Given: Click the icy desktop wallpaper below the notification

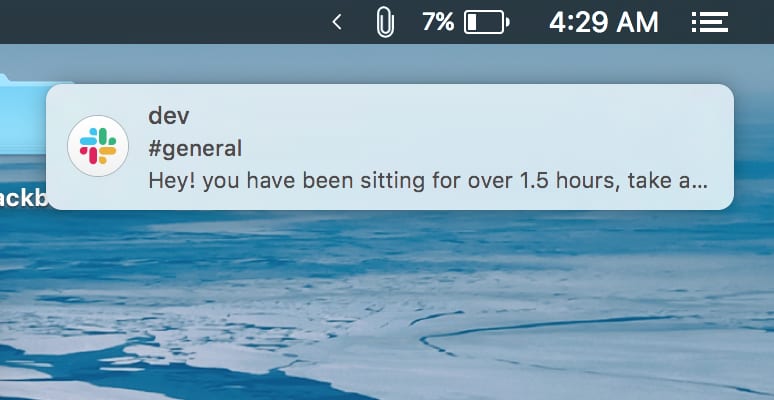Looking at the screenshot, I should click(387, 306).
